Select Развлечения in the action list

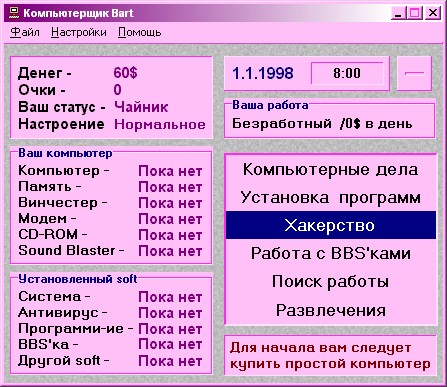coord(331,310)
